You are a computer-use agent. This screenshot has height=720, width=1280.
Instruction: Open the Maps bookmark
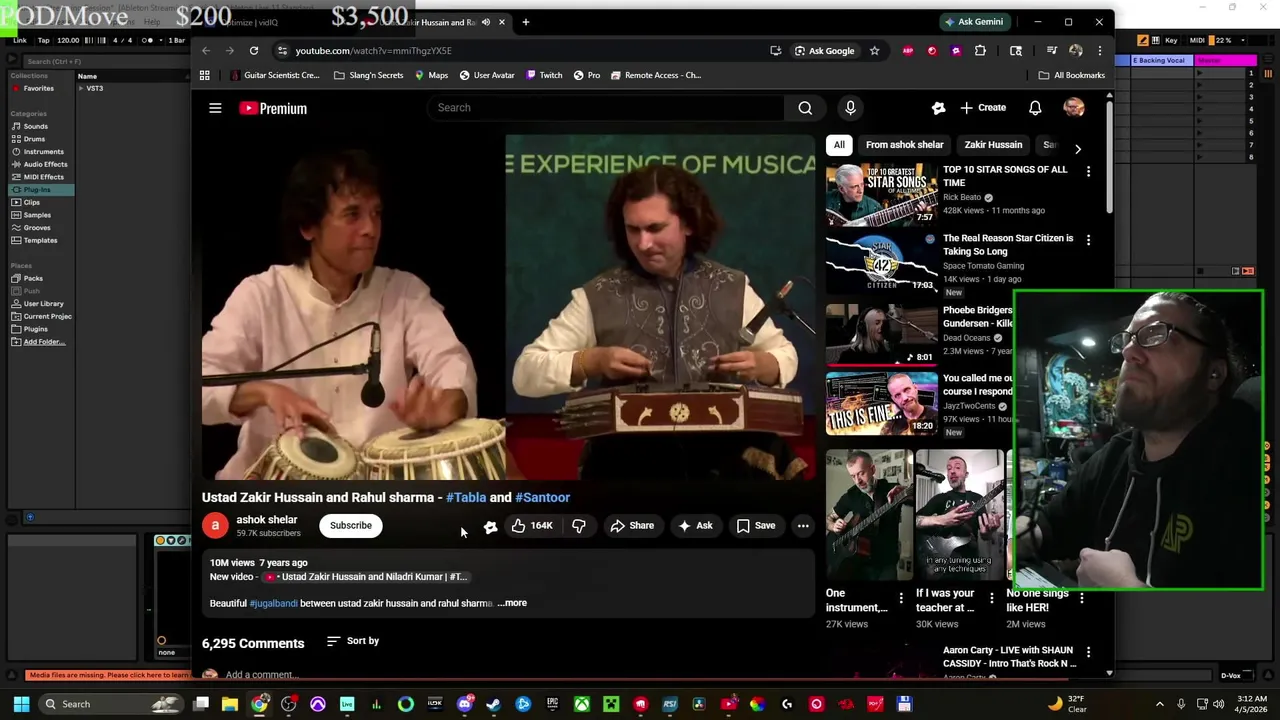(x=431, y=75)
